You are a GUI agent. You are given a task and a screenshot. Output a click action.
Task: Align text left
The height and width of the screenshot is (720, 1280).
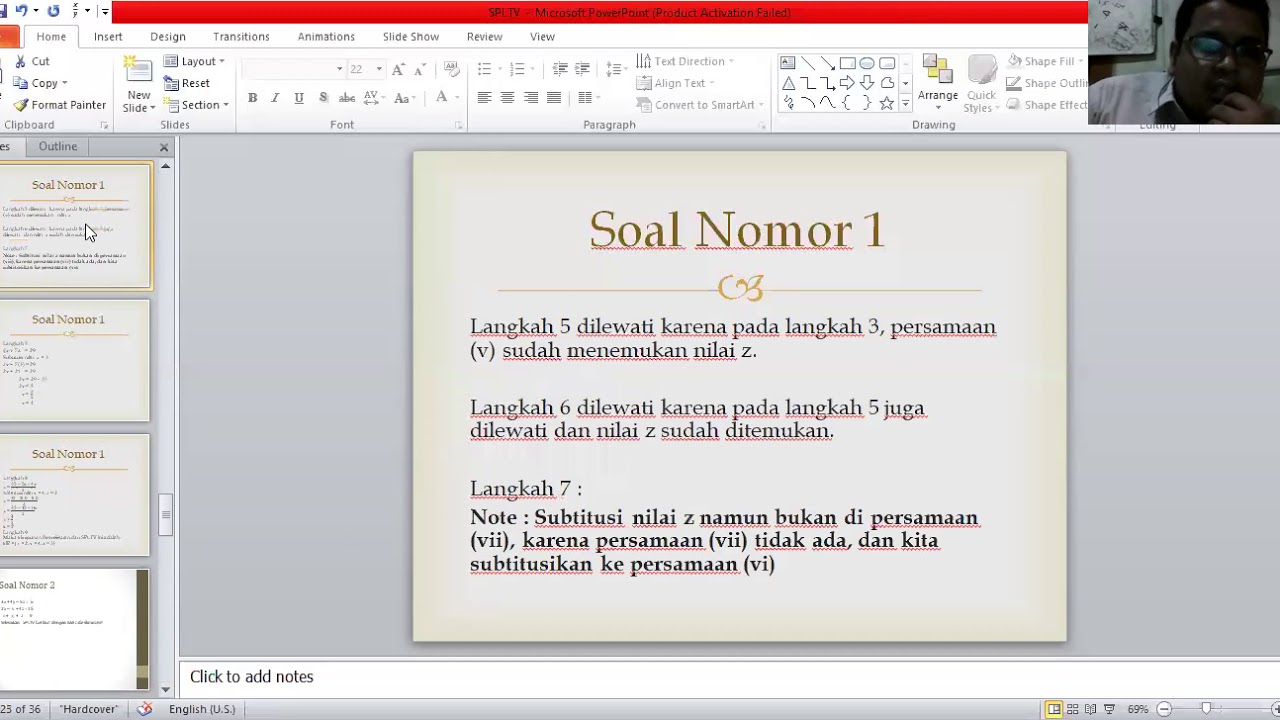(x=484, y=98)
